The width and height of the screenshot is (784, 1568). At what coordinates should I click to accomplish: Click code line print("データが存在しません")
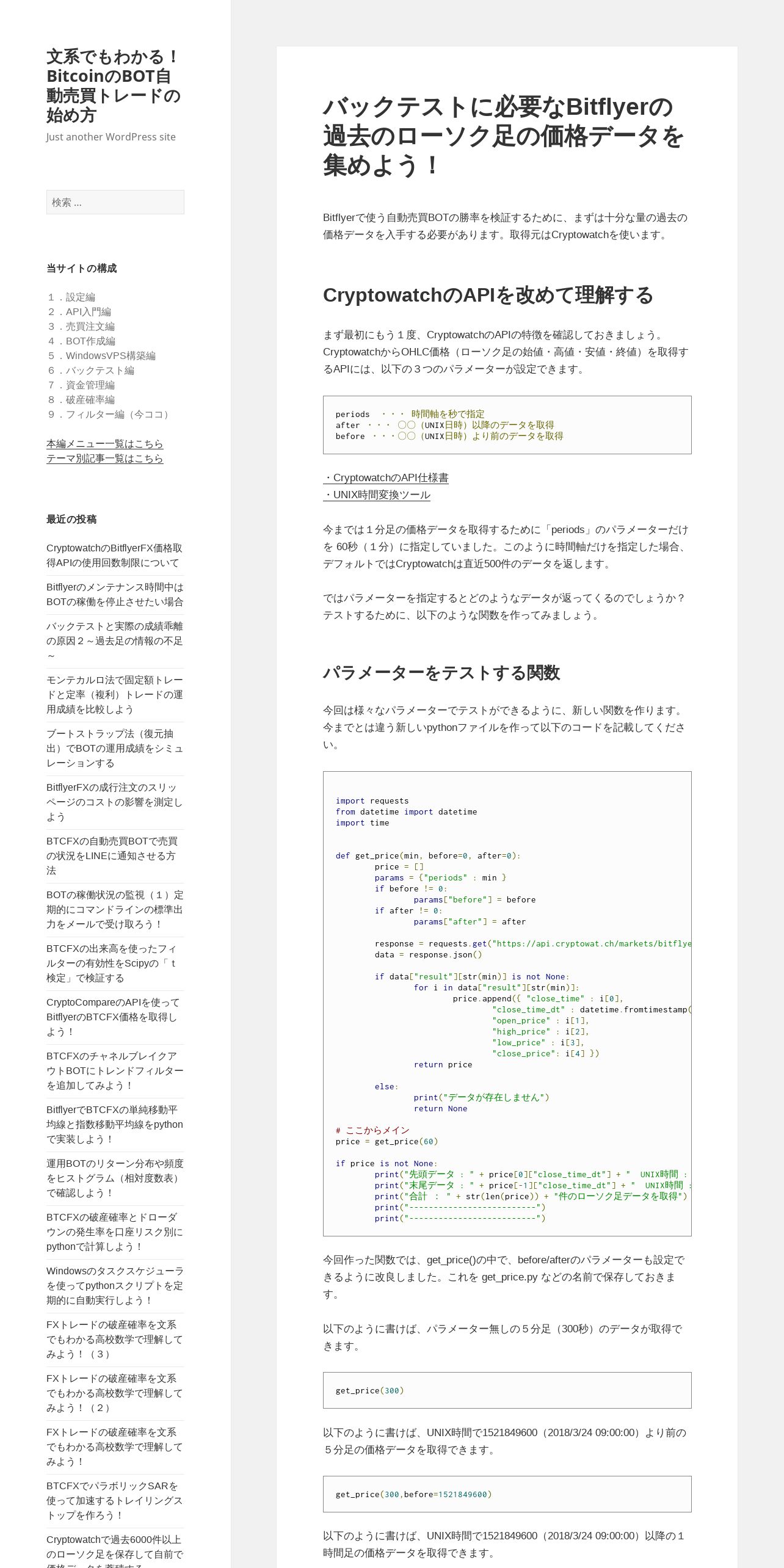click(482, 1098)
